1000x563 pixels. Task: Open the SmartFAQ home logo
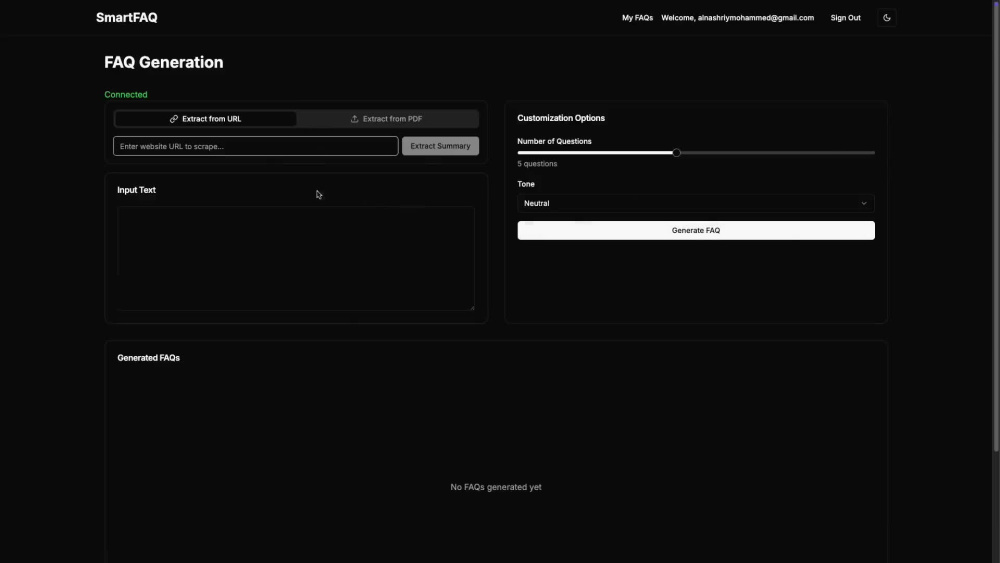(126, 18)
